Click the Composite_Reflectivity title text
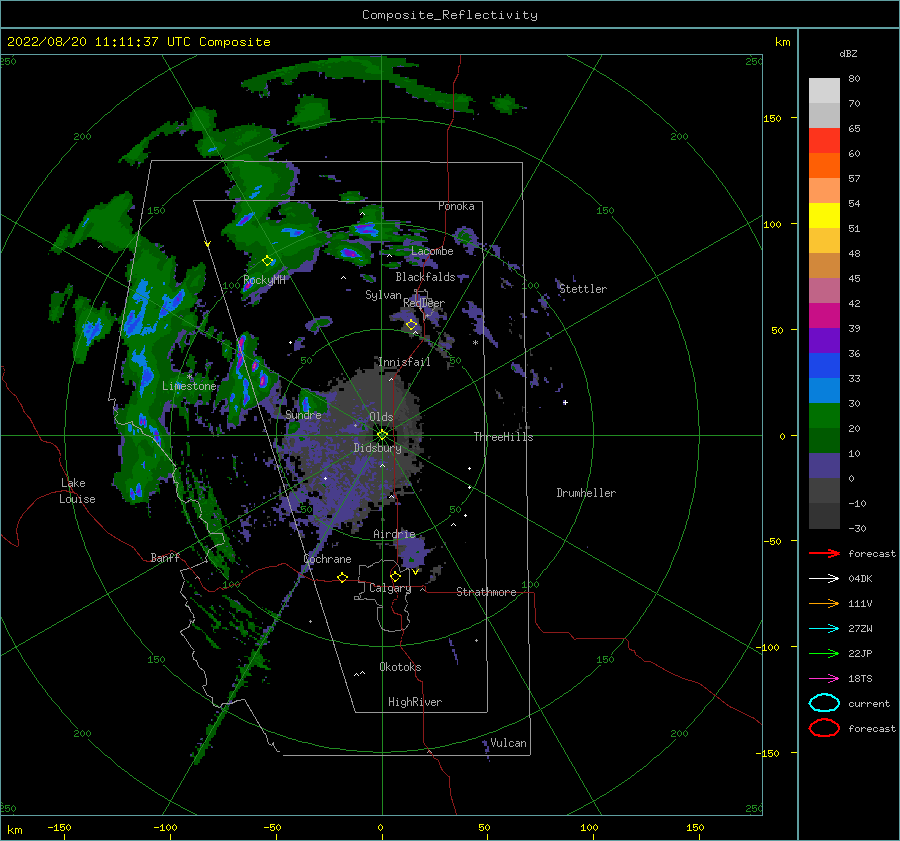The width and height of the screenshot is (900, 841). [450, 15]
